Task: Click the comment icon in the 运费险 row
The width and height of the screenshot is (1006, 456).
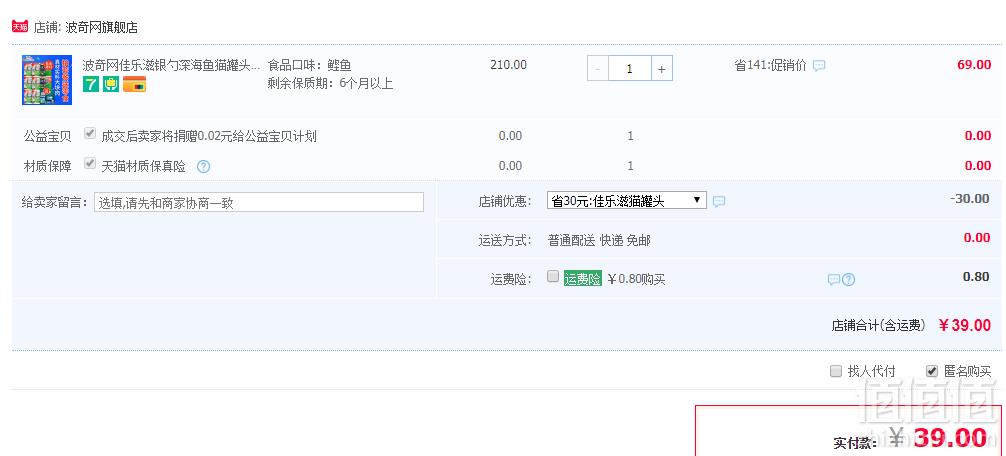Action: point(833,280)
